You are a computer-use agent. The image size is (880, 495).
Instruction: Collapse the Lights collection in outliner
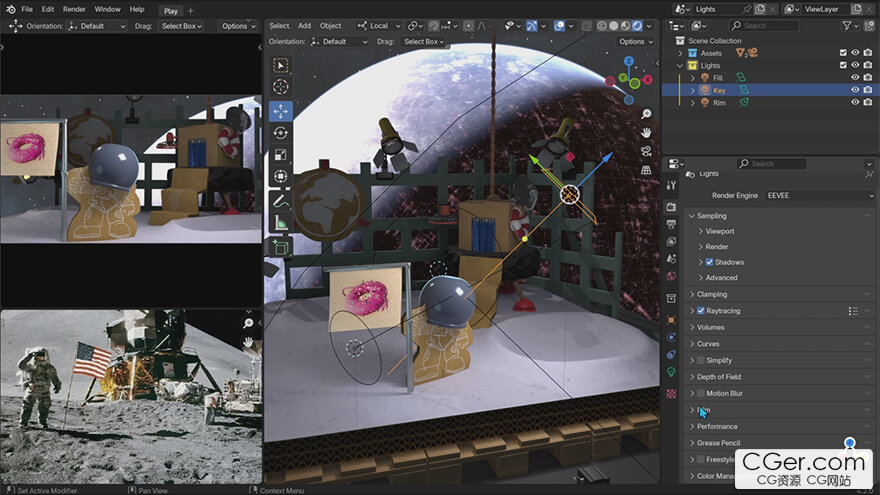(x=680, y=66)
